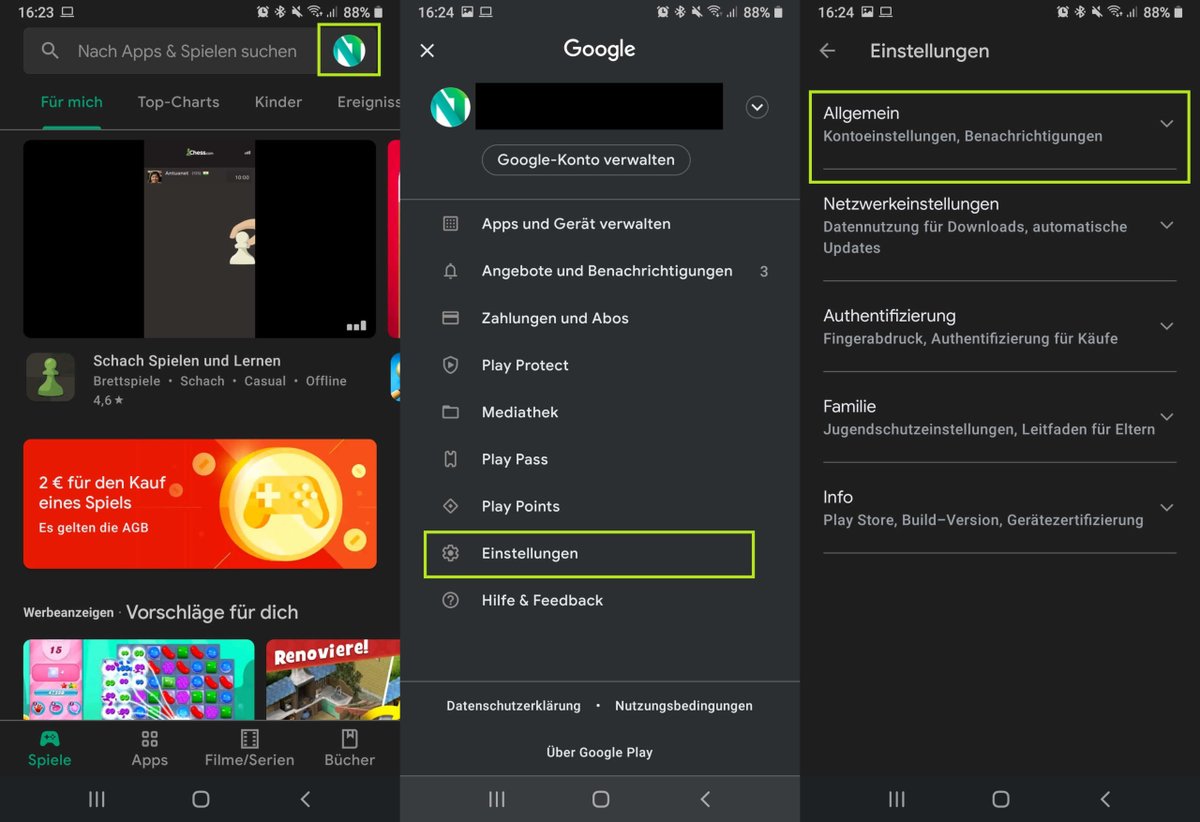This screenshot has width=1200, height=822.
Task: Expand the Authentifizierung section chevron
Action: [1166, 327]
